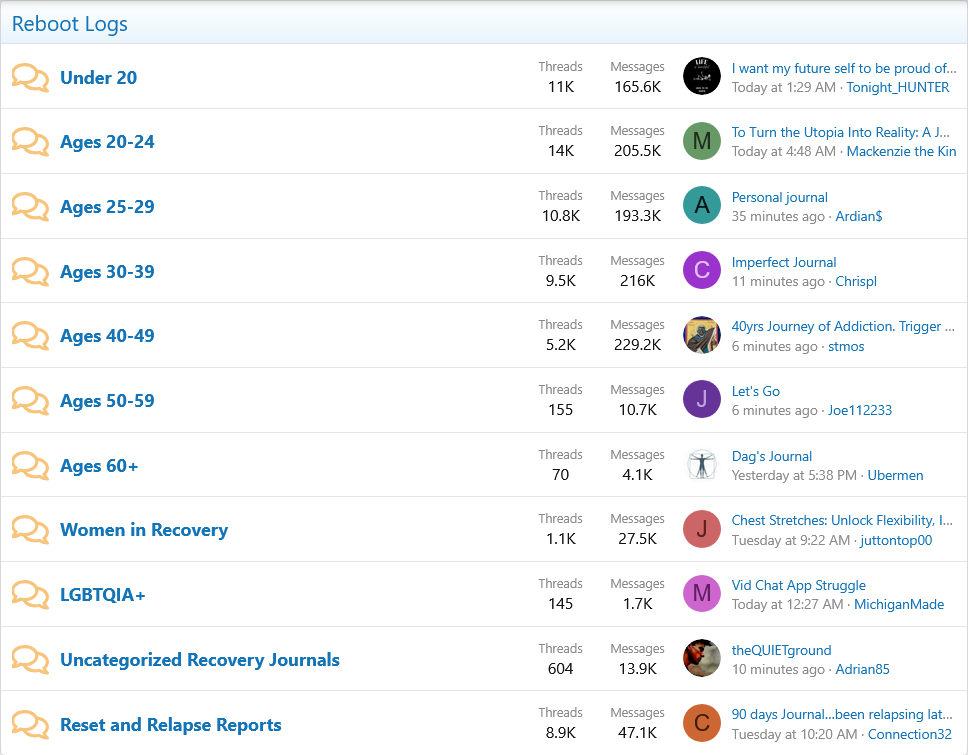The image size is (968, 755).
Task: Click the chat bubble icon beside Under 20
Action: coord(30,78)
